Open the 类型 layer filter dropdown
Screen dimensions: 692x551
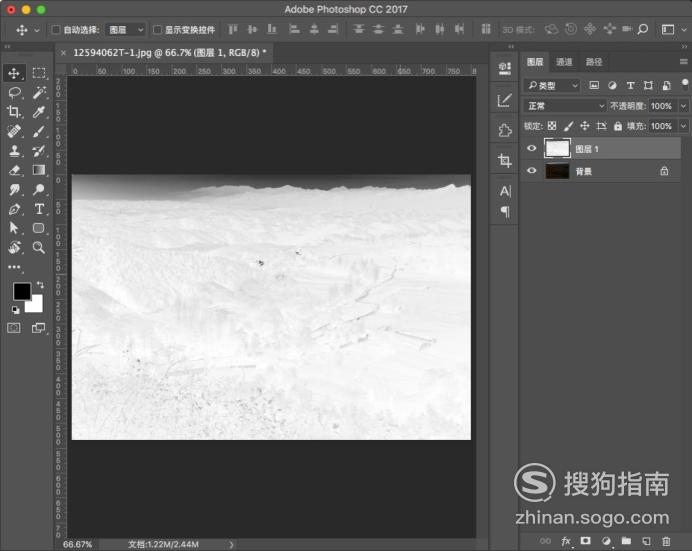[x=552, y=85]
